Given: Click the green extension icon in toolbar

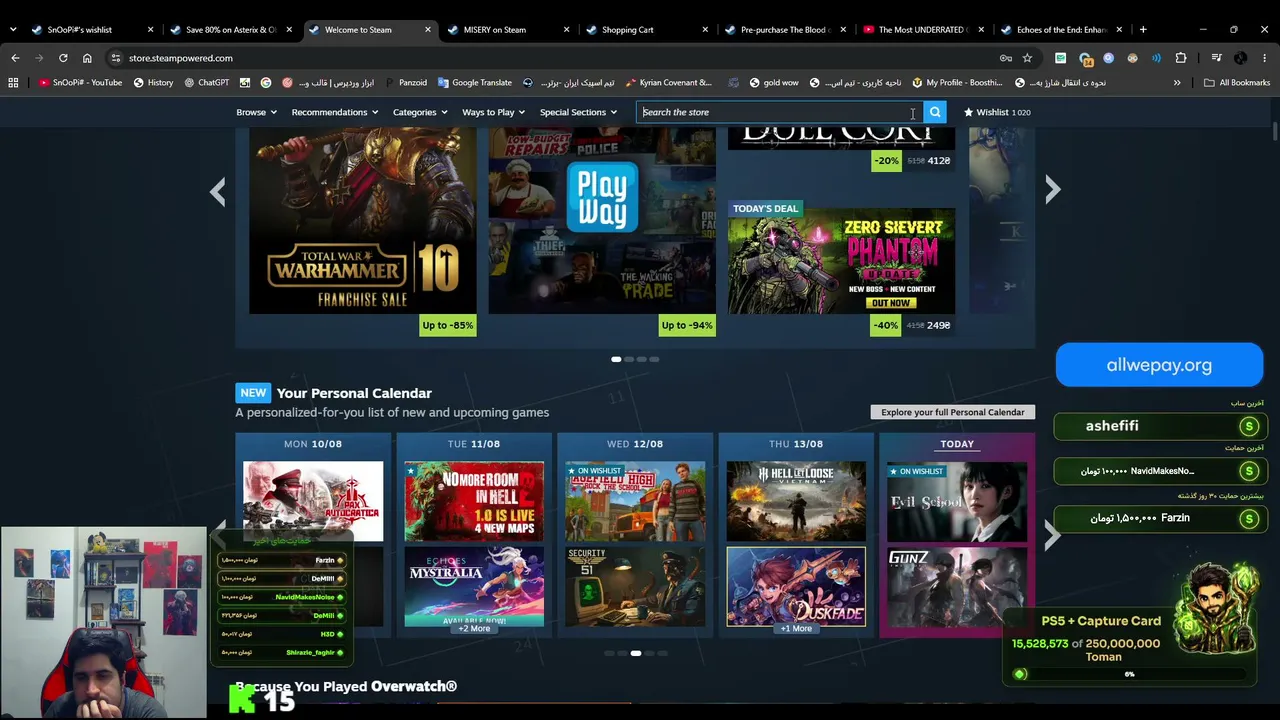Looking at the screenshot, I should click(x=1061, y=58).
